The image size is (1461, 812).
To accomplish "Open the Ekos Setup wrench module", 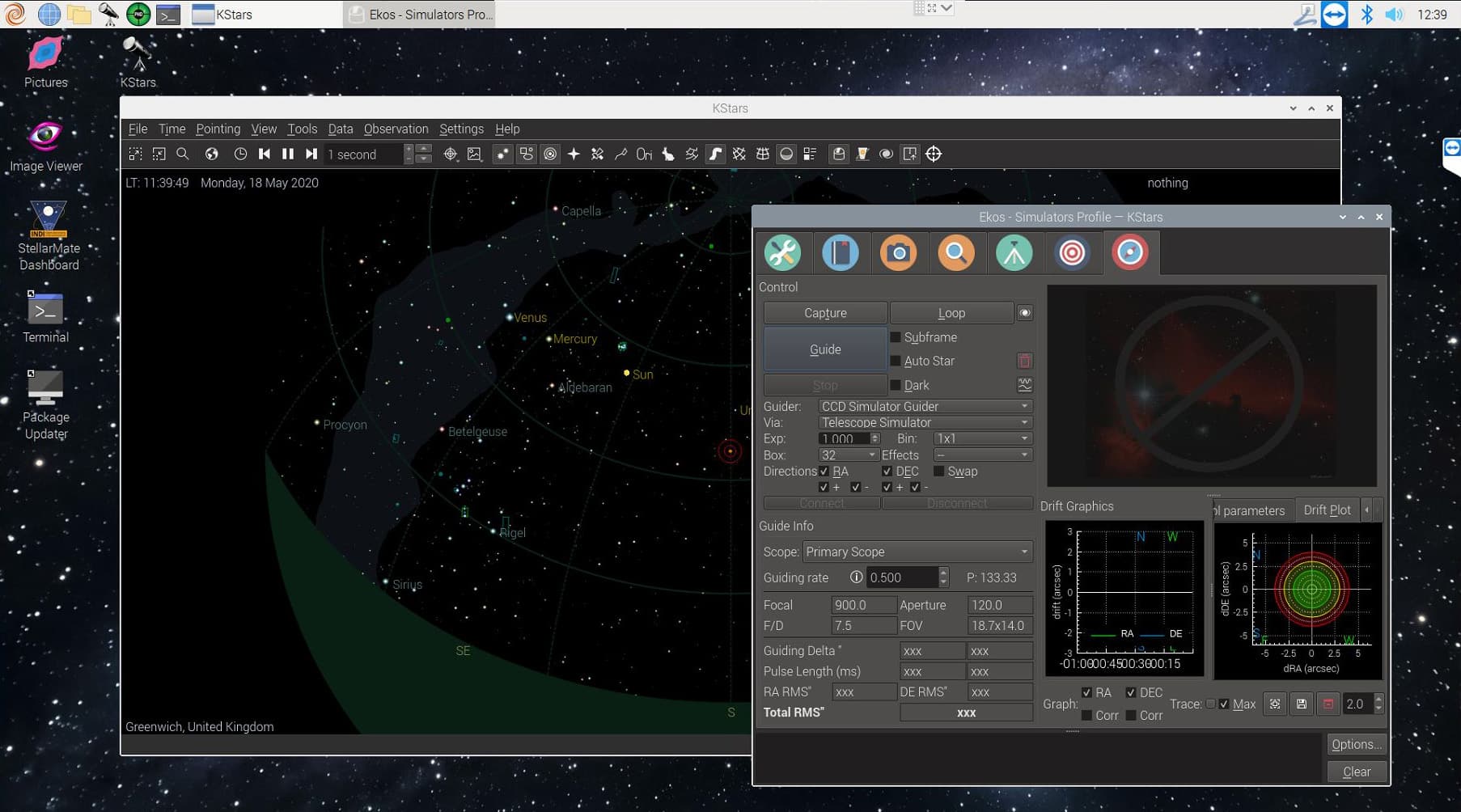I will 782,253.
